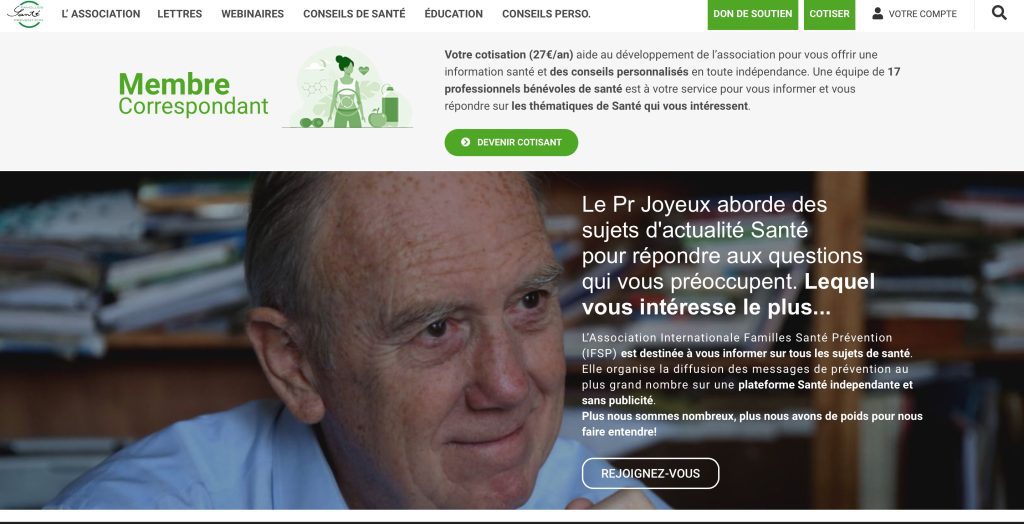Image resolution: width=1024 pixels, height=524 pixels.
Task: Click the Votre cotisation 27€/an text
Action: tap(509, 54)
